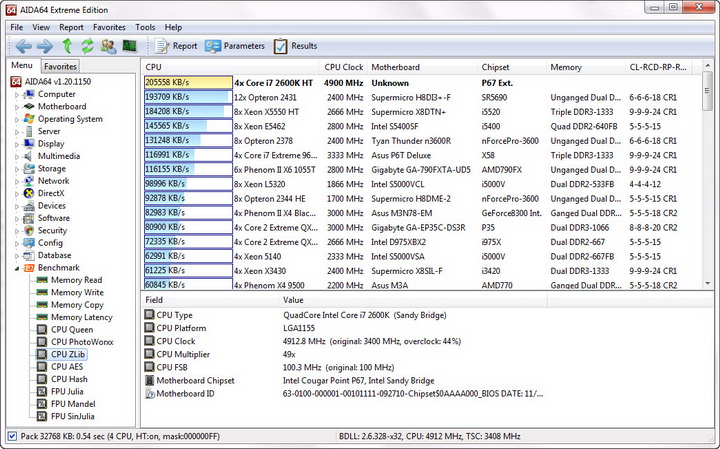Select the Database icon in tree
This screenshot has height=449, width=720.
(29, 255)
